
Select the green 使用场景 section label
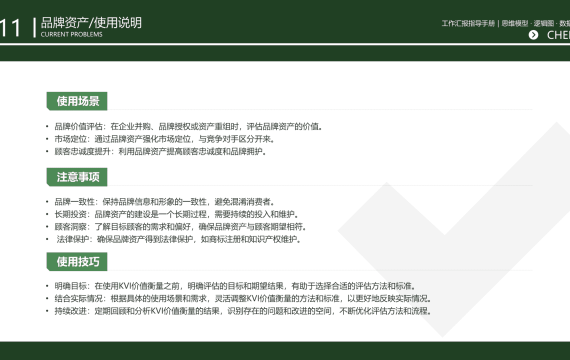point(77,101)
